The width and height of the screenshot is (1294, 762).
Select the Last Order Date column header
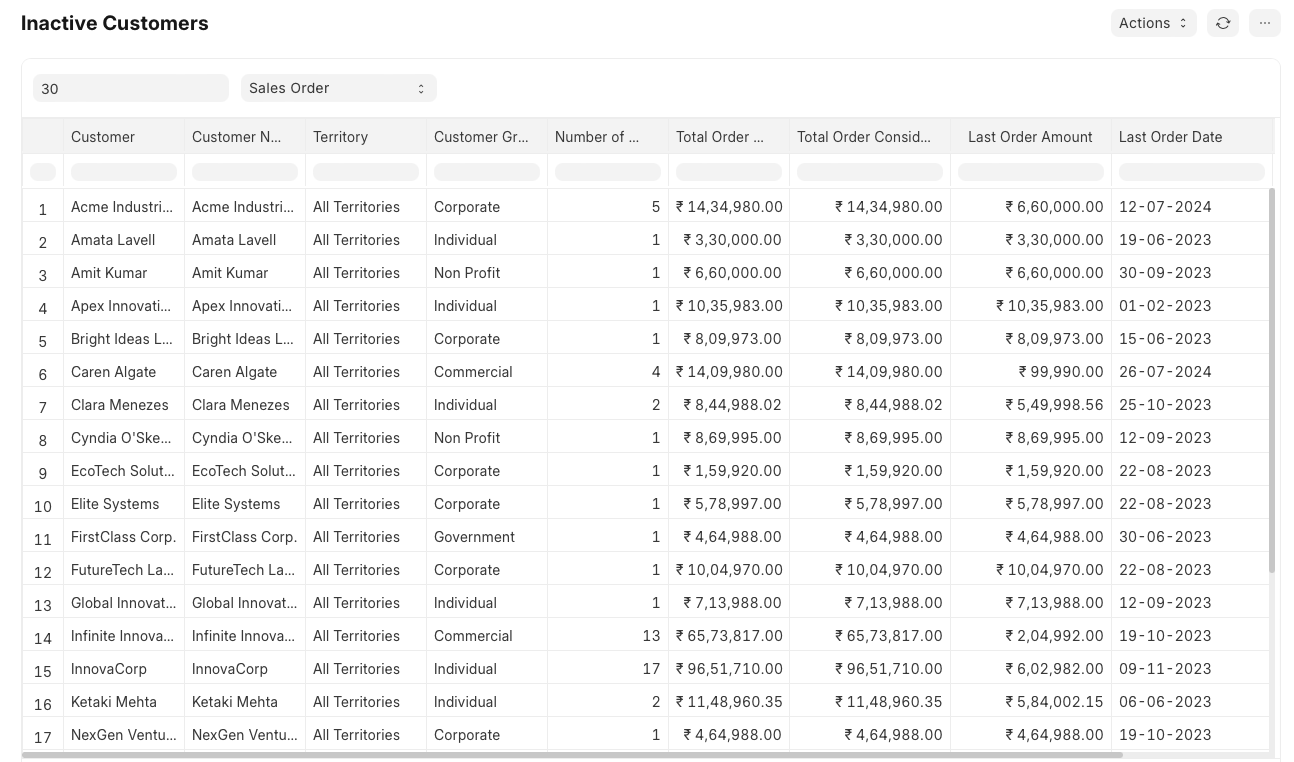click(1170, 137)
